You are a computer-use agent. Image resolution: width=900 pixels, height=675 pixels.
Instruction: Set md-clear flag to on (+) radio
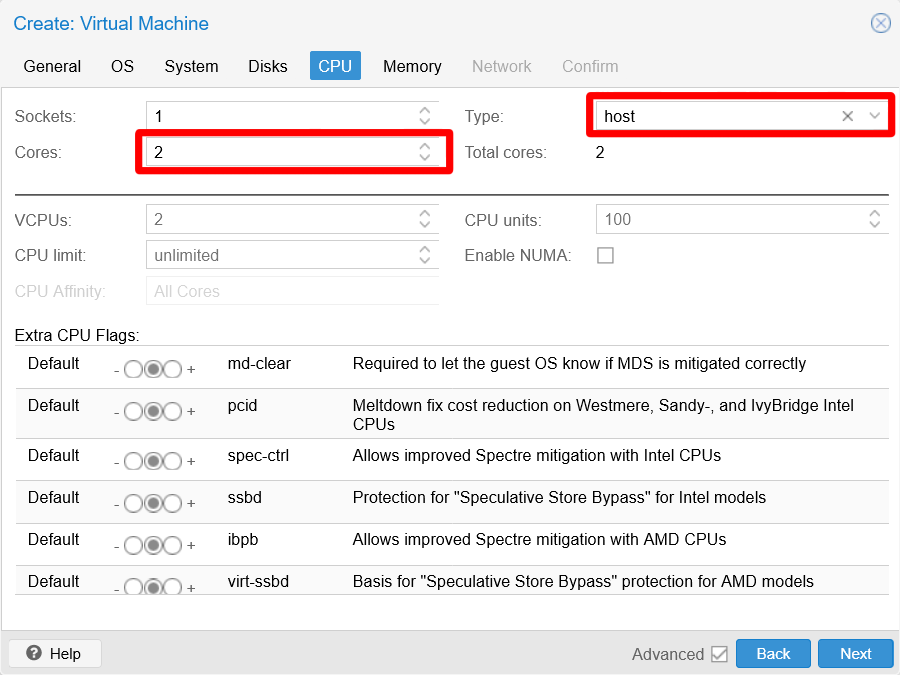coord(172,369)
